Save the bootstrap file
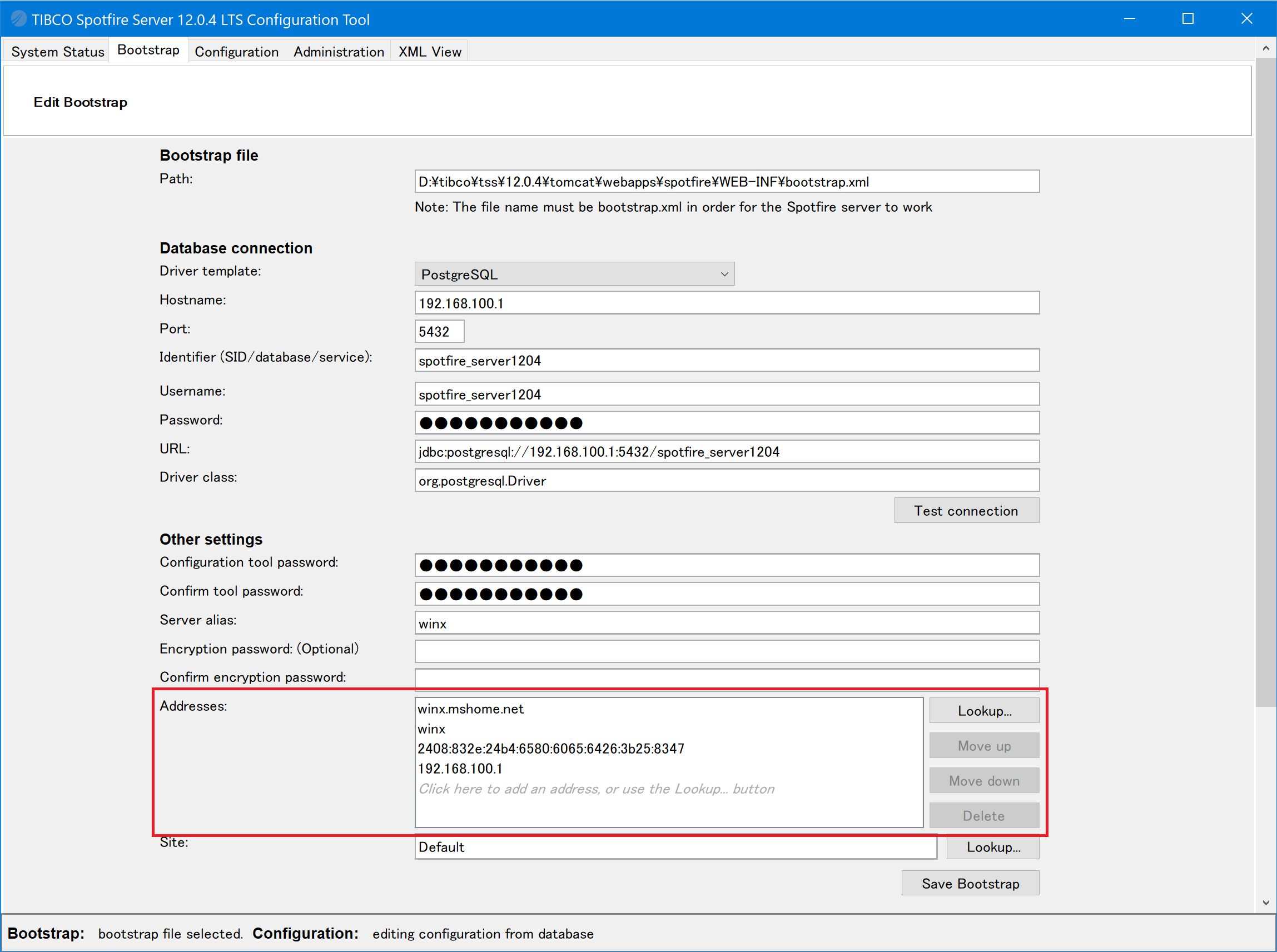This screenshot has width=1277, height=952. pos(970,884)
